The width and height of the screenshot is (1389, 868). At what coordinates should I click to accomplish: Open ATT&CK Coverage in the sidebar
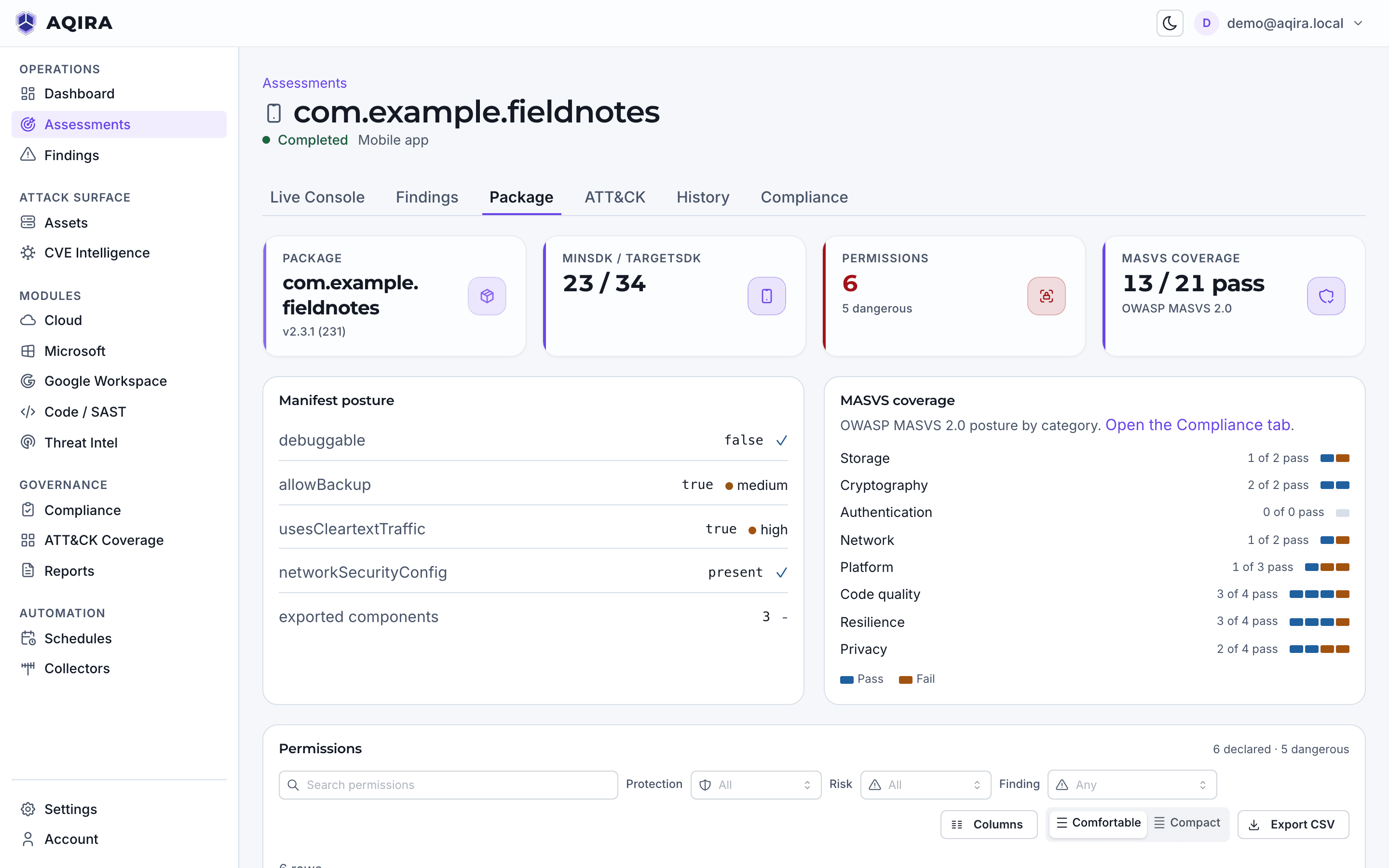click(119, 540)
